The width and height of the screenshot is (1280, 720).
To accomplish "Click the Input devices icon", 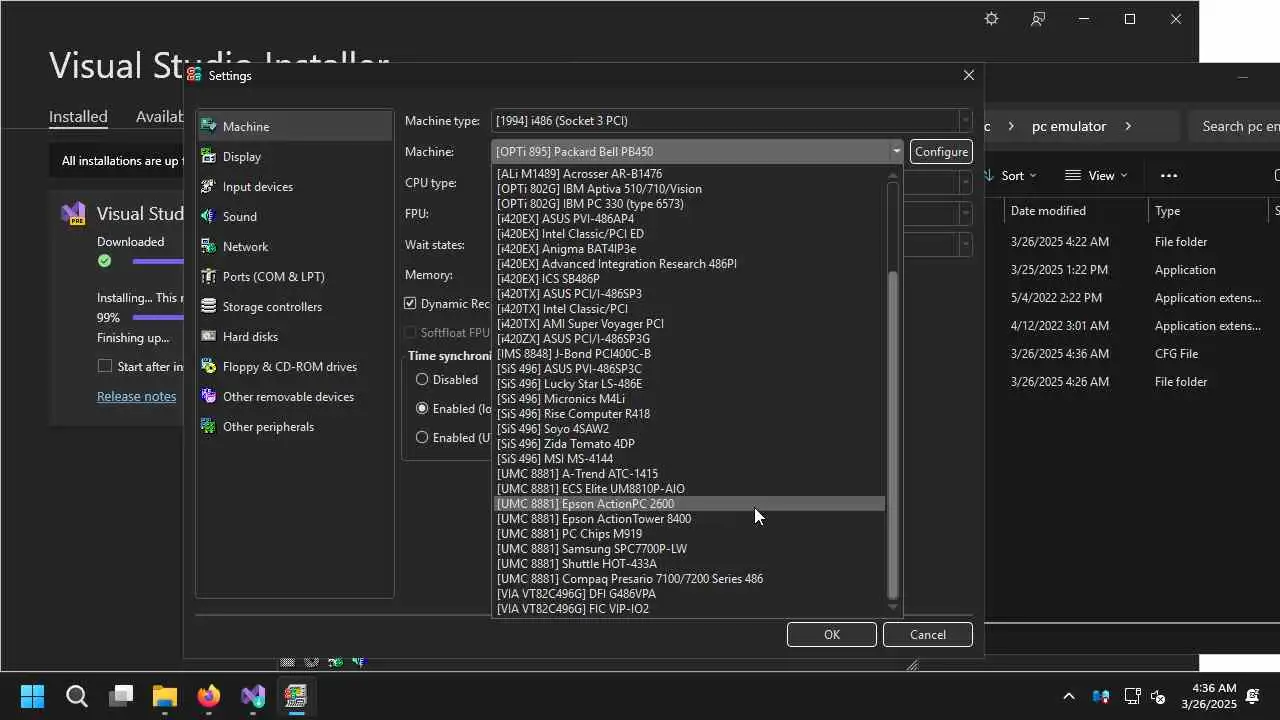I will (x=208, y=186).
